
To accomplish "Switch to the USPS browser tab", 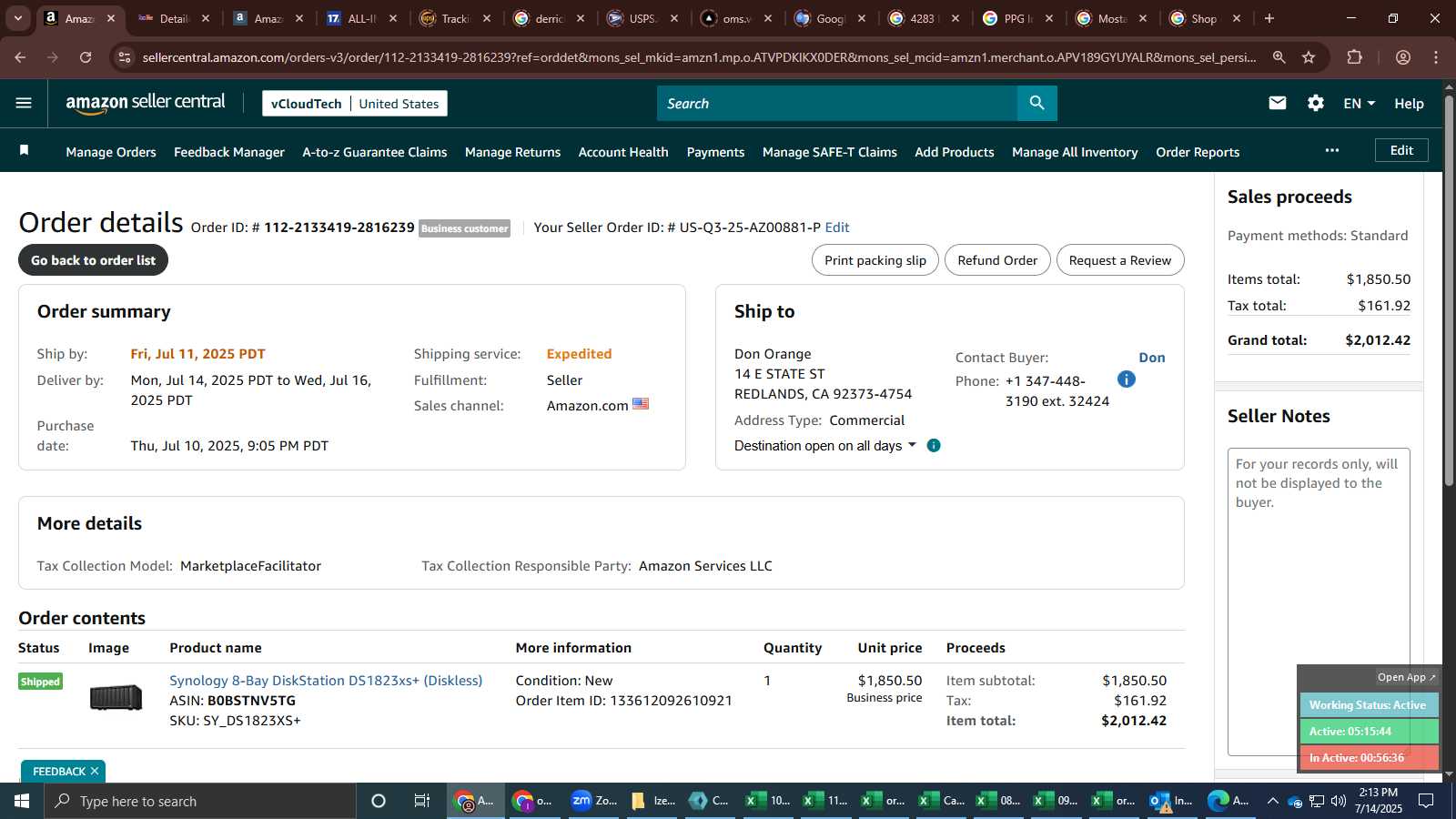I will click(642, 18).
